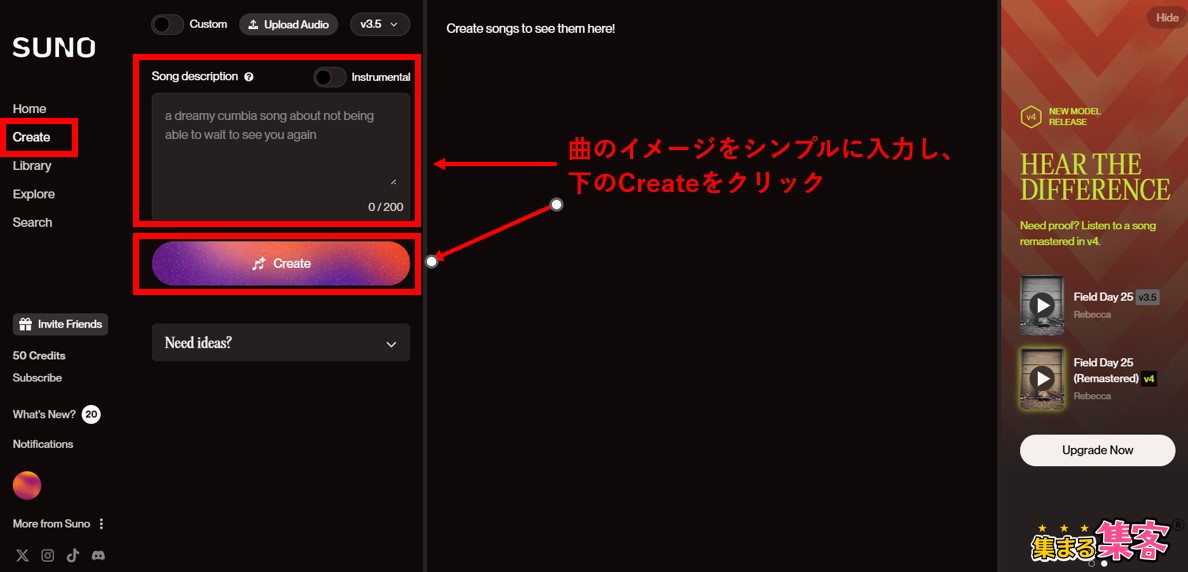Viewport: 1188px width, 572px height.
Task: Click the gift icon on Invite Friends
Action: (x=27, y=324)
